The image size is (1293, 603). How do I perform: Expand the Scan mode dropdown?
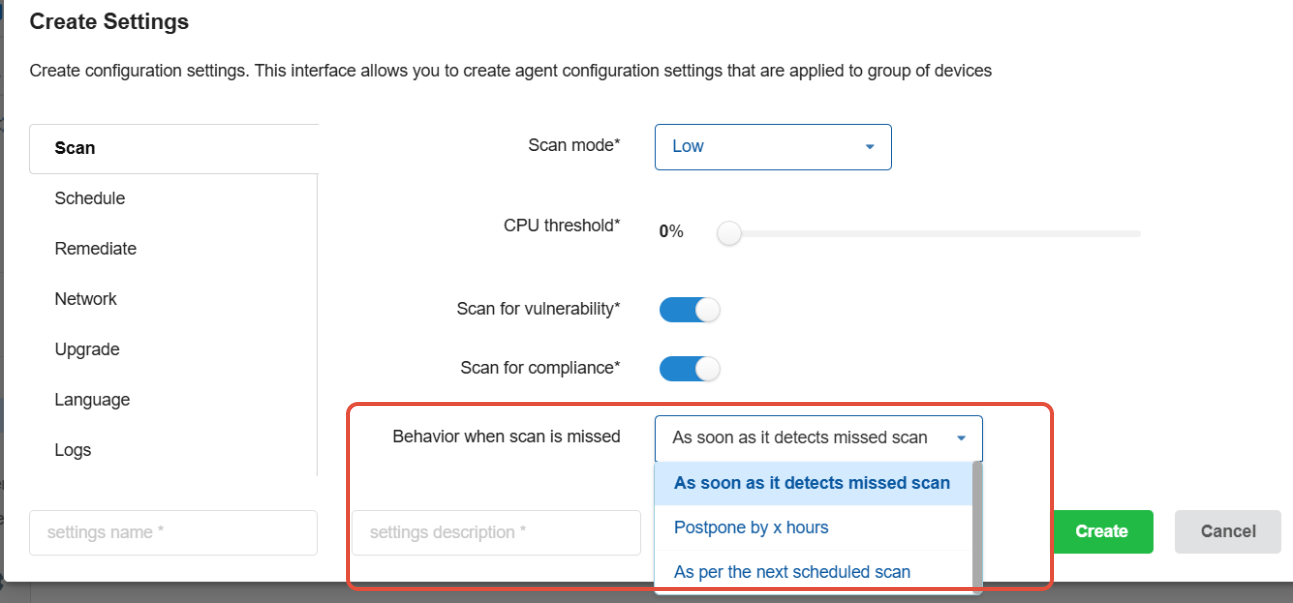[772, 146]
